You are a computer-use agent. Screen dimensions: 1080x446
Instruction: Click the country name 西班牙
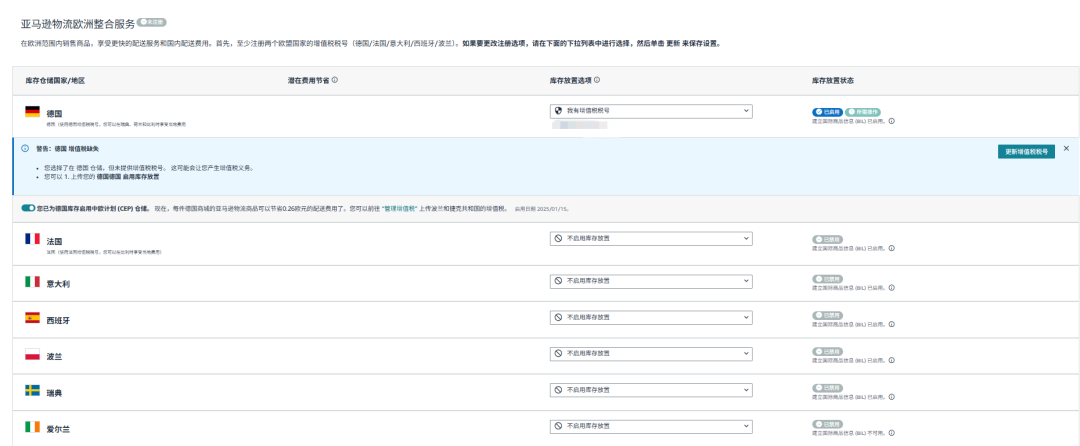pos(58,320)
